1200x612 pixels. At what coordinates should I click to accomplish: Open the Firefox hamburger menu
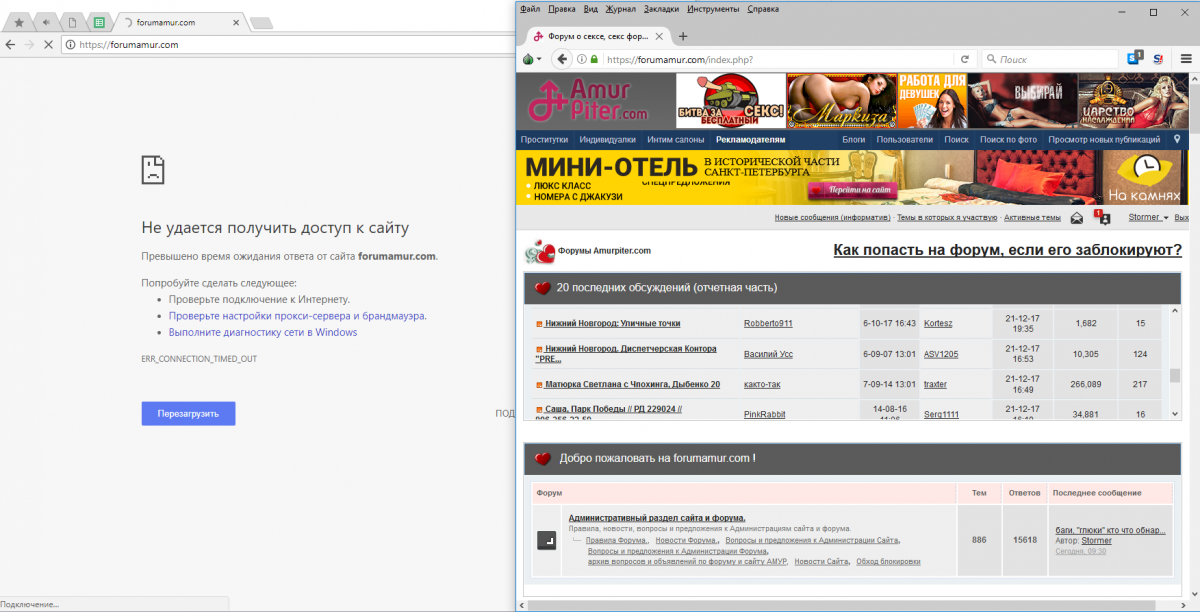pyautogui.click(x=1185, y=59)
